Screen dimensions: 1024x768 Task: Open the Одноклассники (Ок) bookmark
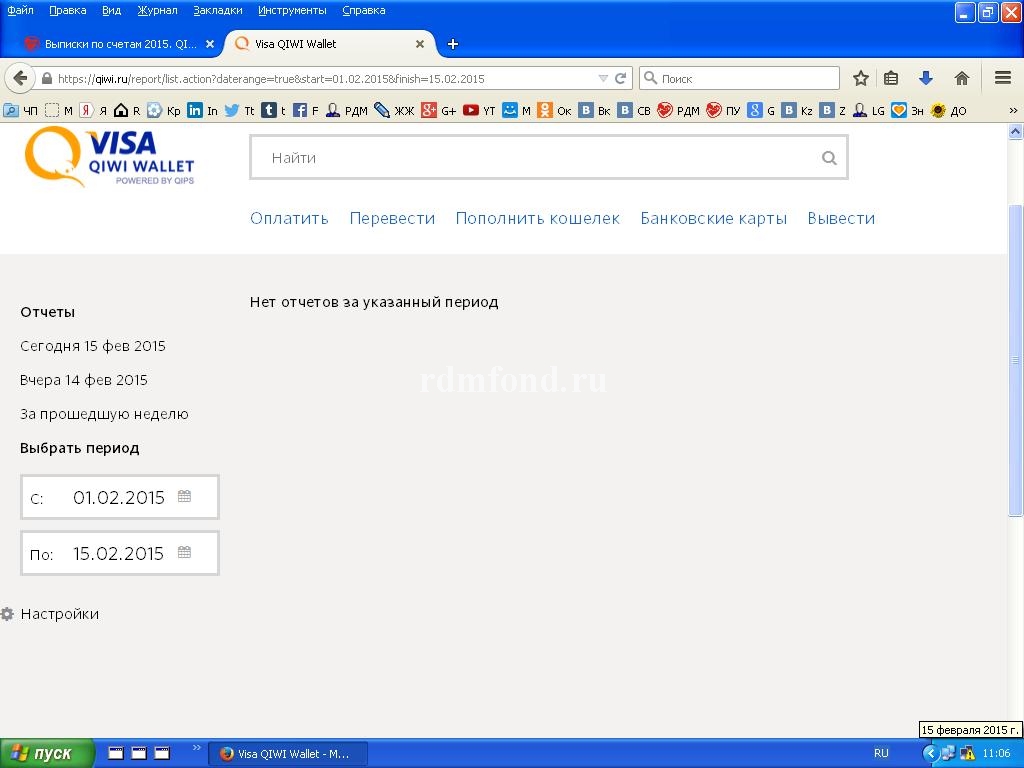click(554, 110)
